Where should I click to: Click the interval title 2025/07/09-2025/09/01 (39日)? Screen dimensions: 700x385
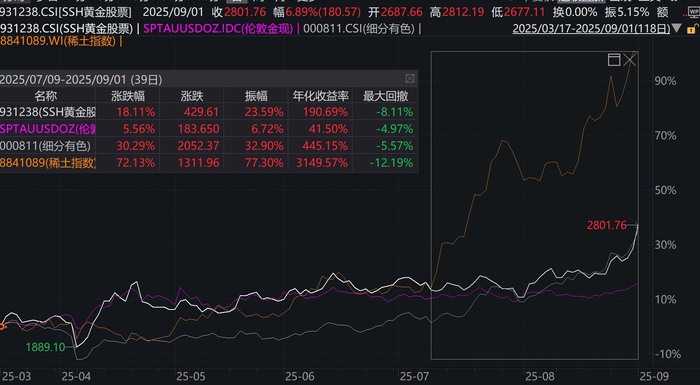pyautogui.click(x=81, y=80)
